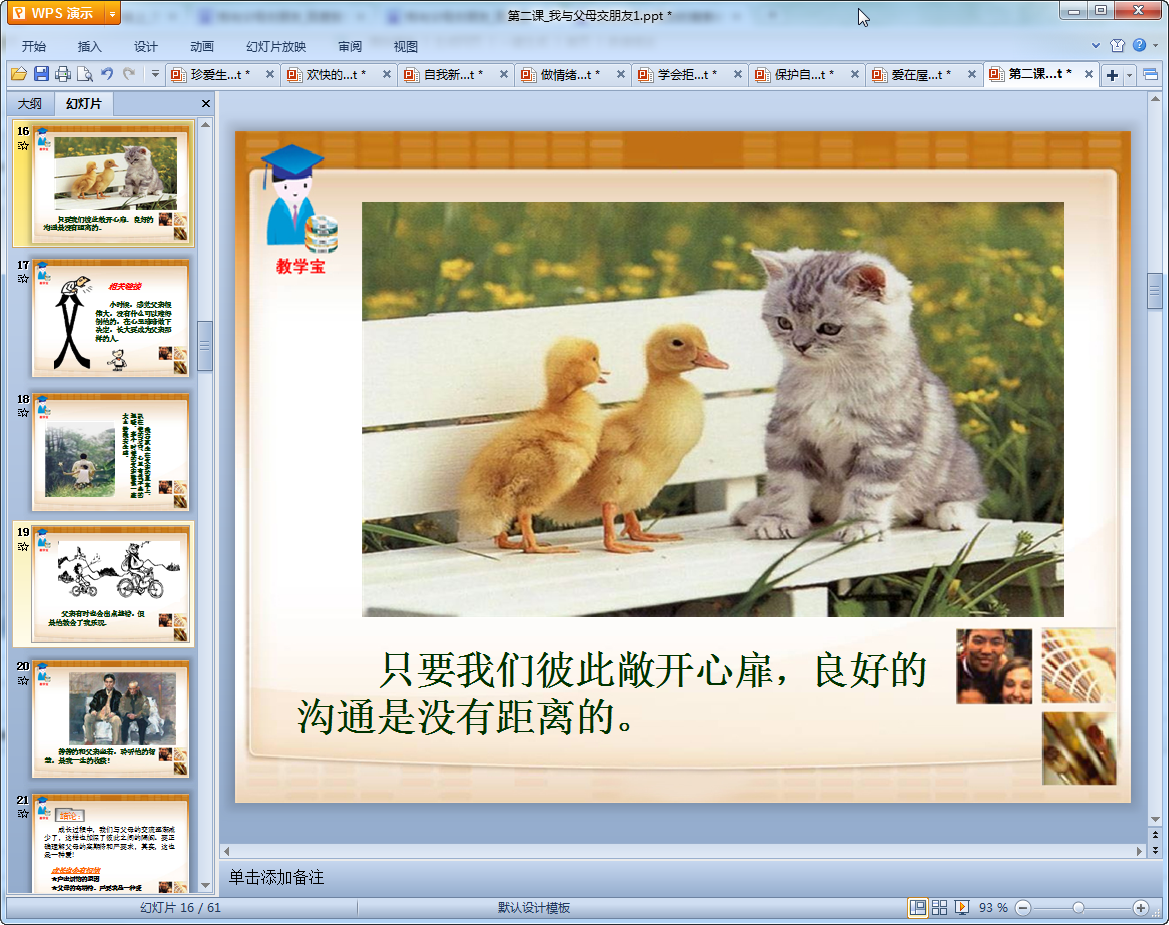Open the dropdown next to new tab plus
The height and width of the screenshot is (925, 1169).
point(1129,75)
